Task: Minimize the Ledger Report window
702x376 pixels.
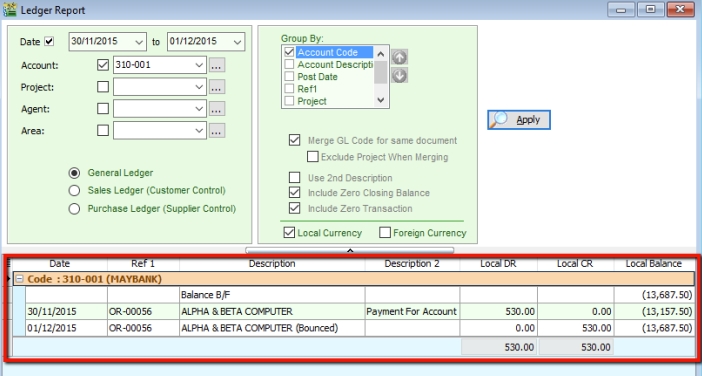Action: [621, 9]
